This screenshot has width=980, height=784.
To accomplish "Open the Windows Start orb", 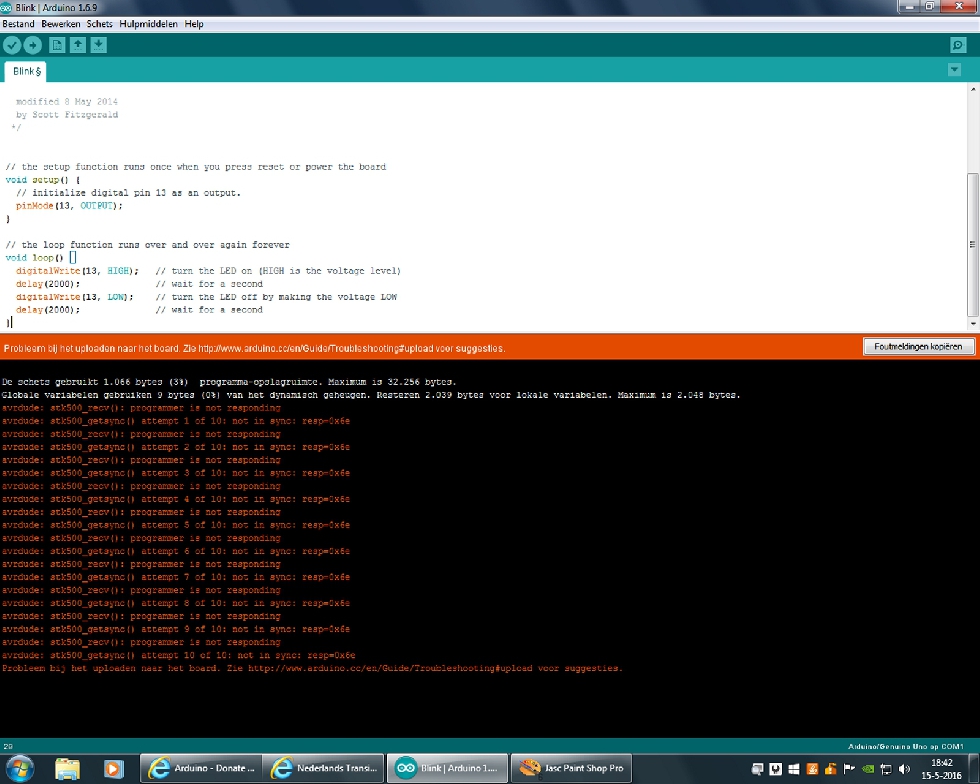I will (x=19, y=768).
